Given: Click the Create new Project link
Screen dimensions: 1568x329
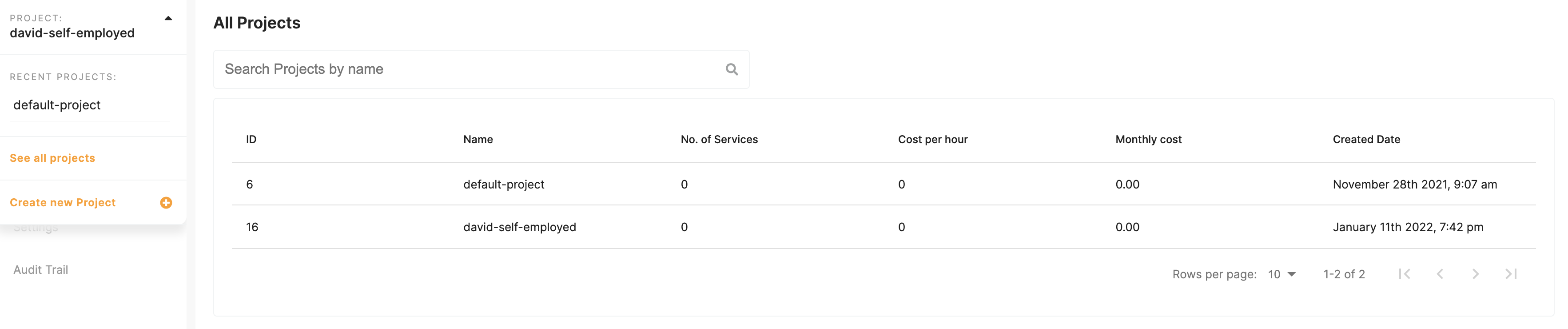Looking at the screenshot, I should click(x=63, y=203).
